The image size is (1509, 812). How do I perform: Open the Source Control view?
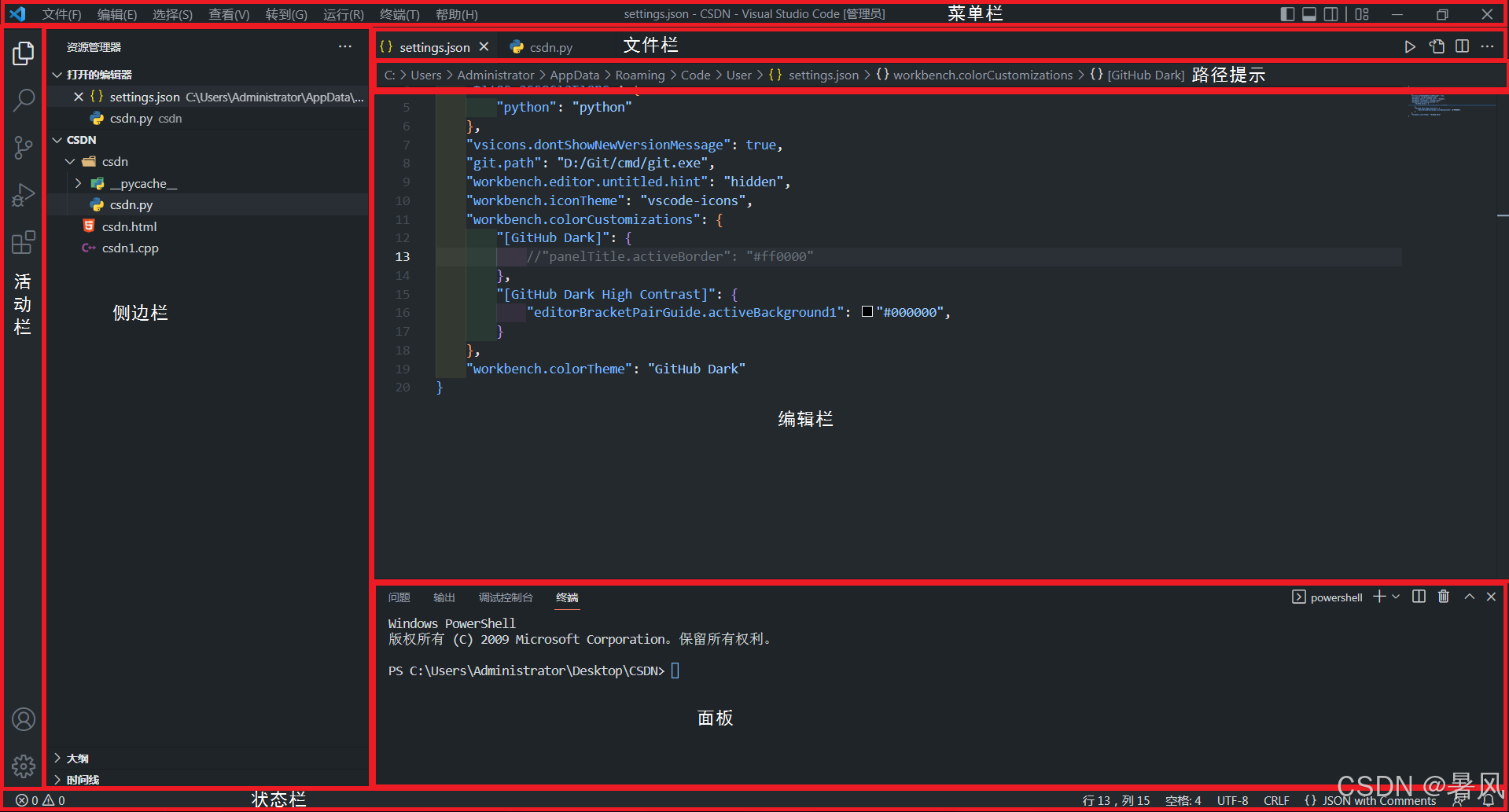coord(24,148)
